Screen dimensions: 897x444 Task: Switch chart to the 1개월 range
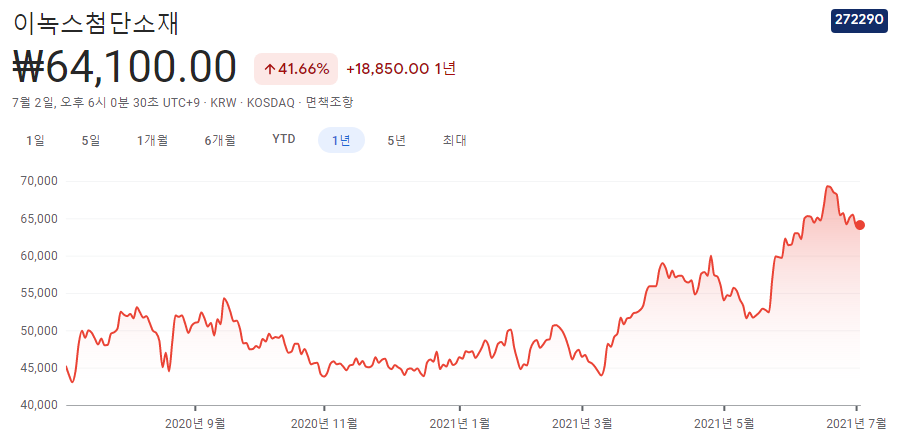tap(152, 140)
